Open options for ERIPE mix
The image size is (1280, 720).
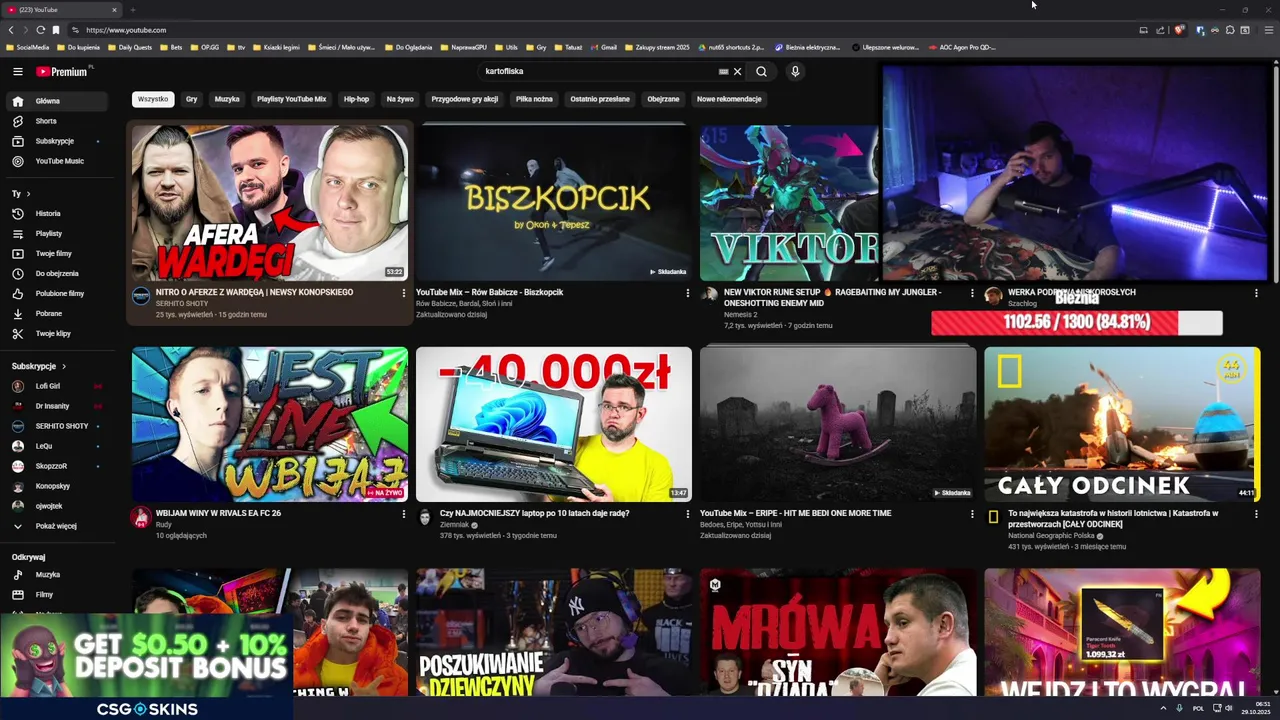coord(972,514)
